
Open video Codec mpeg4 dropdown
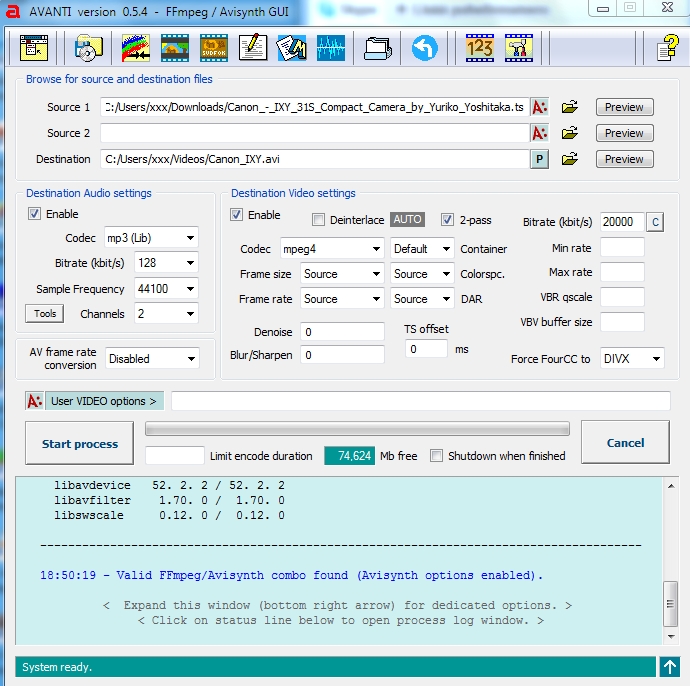(x=332, y=249)
